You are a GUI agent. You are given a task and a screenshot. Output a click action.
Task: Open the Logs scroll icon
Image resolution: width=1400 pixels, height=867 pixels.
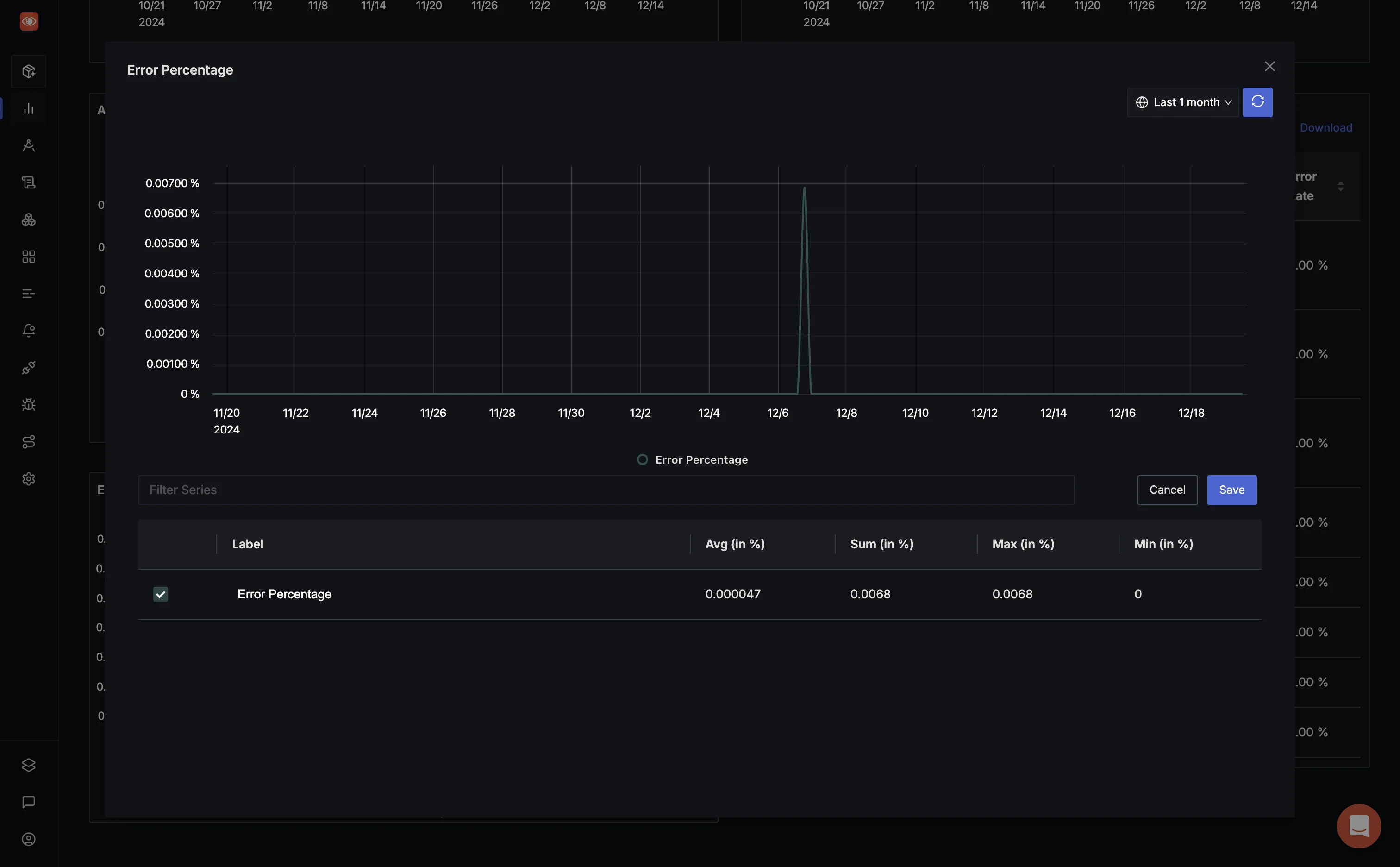[29, 182]
